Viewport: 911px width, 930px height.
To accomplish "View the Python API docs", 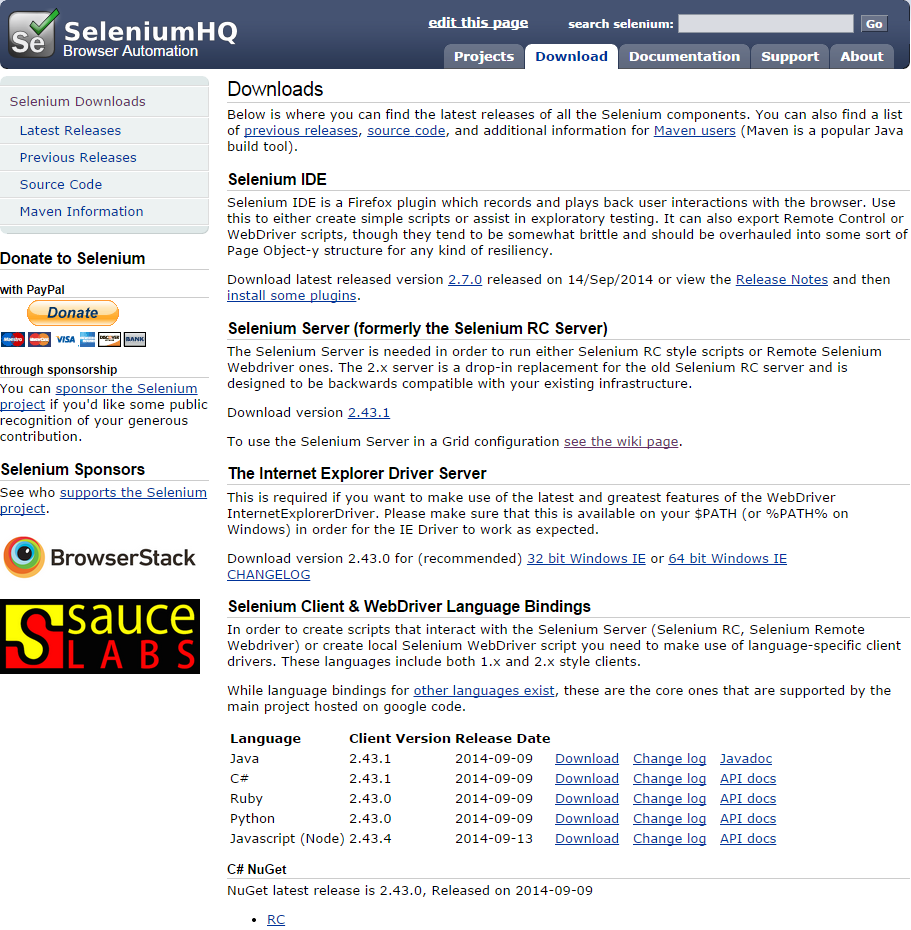I will (x=747, y=818).
